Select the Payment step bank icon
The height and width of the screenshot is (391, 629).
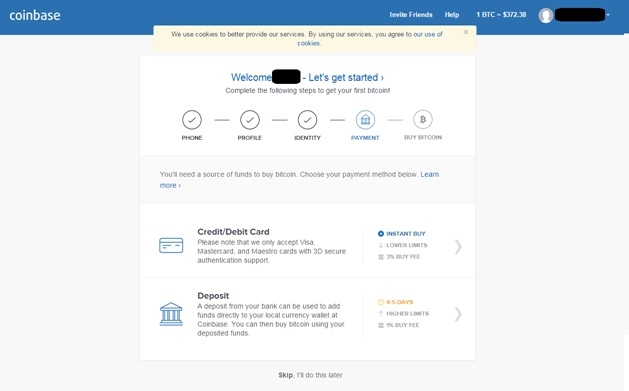(365, 120)
